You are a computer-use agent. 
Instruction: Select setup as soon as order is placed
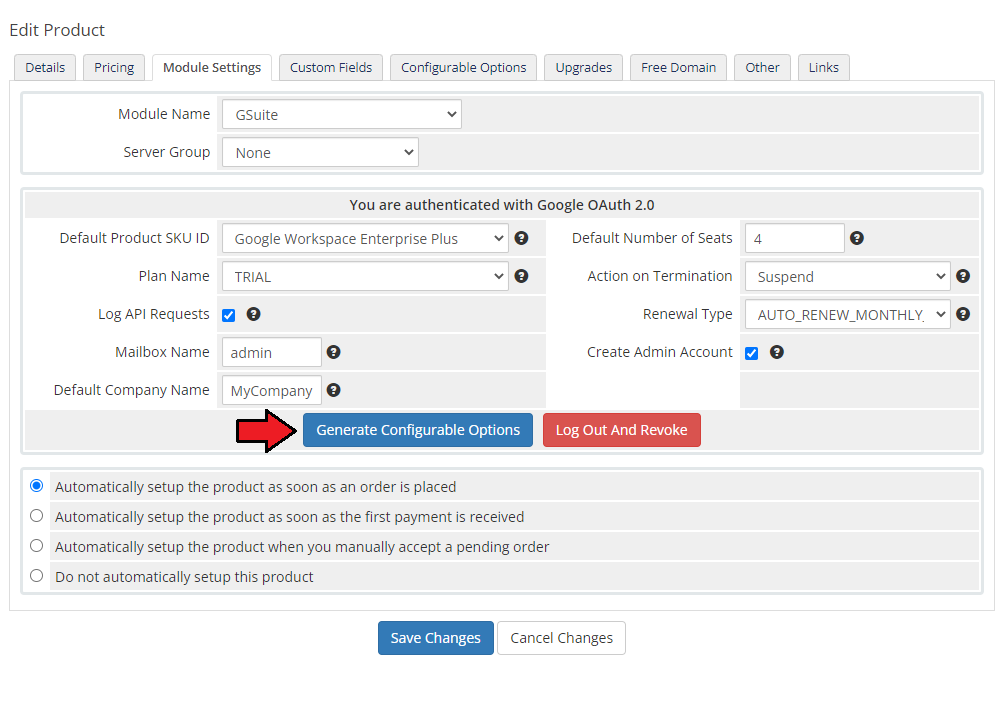[37, 486]
